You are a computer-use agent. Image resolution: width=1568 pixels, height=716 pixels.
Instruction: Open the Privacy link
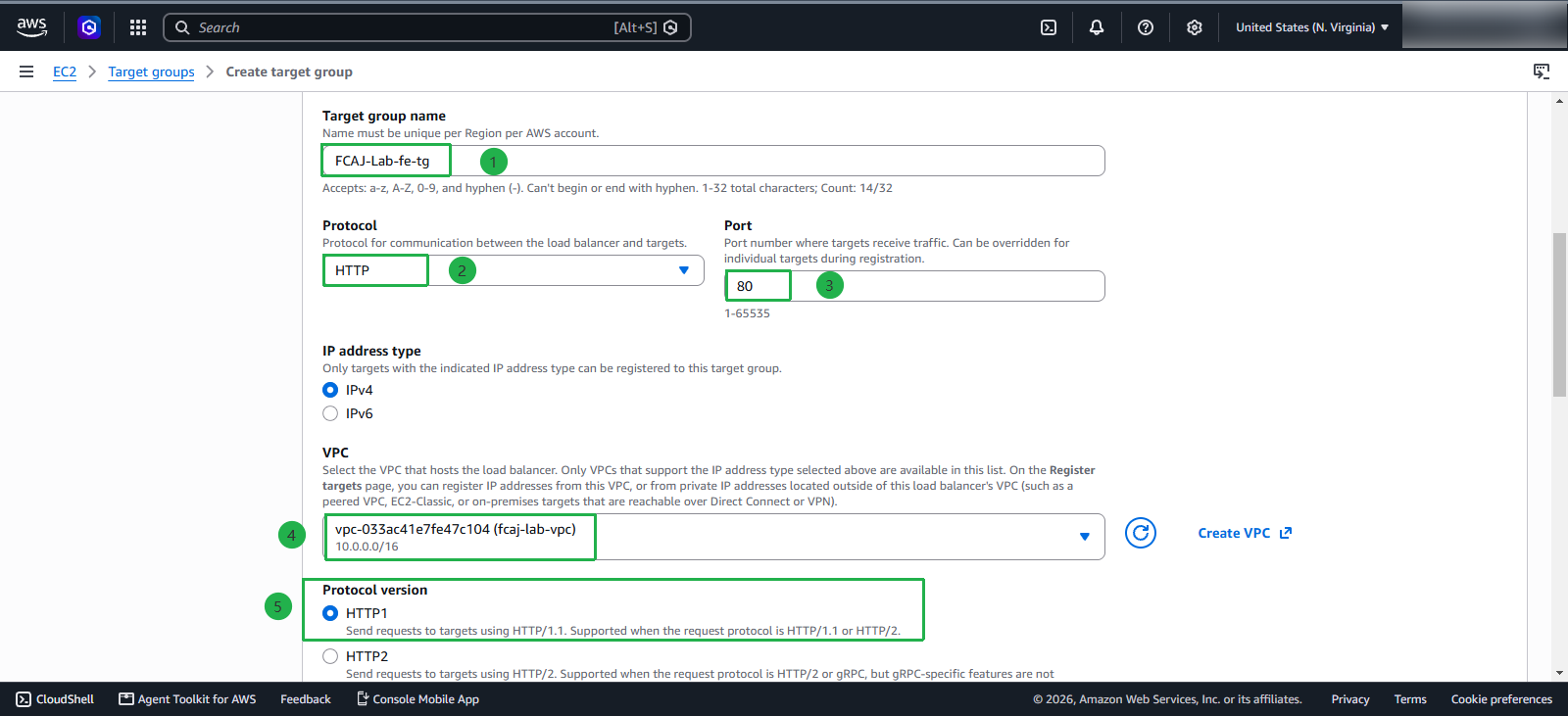[1350, 699]
